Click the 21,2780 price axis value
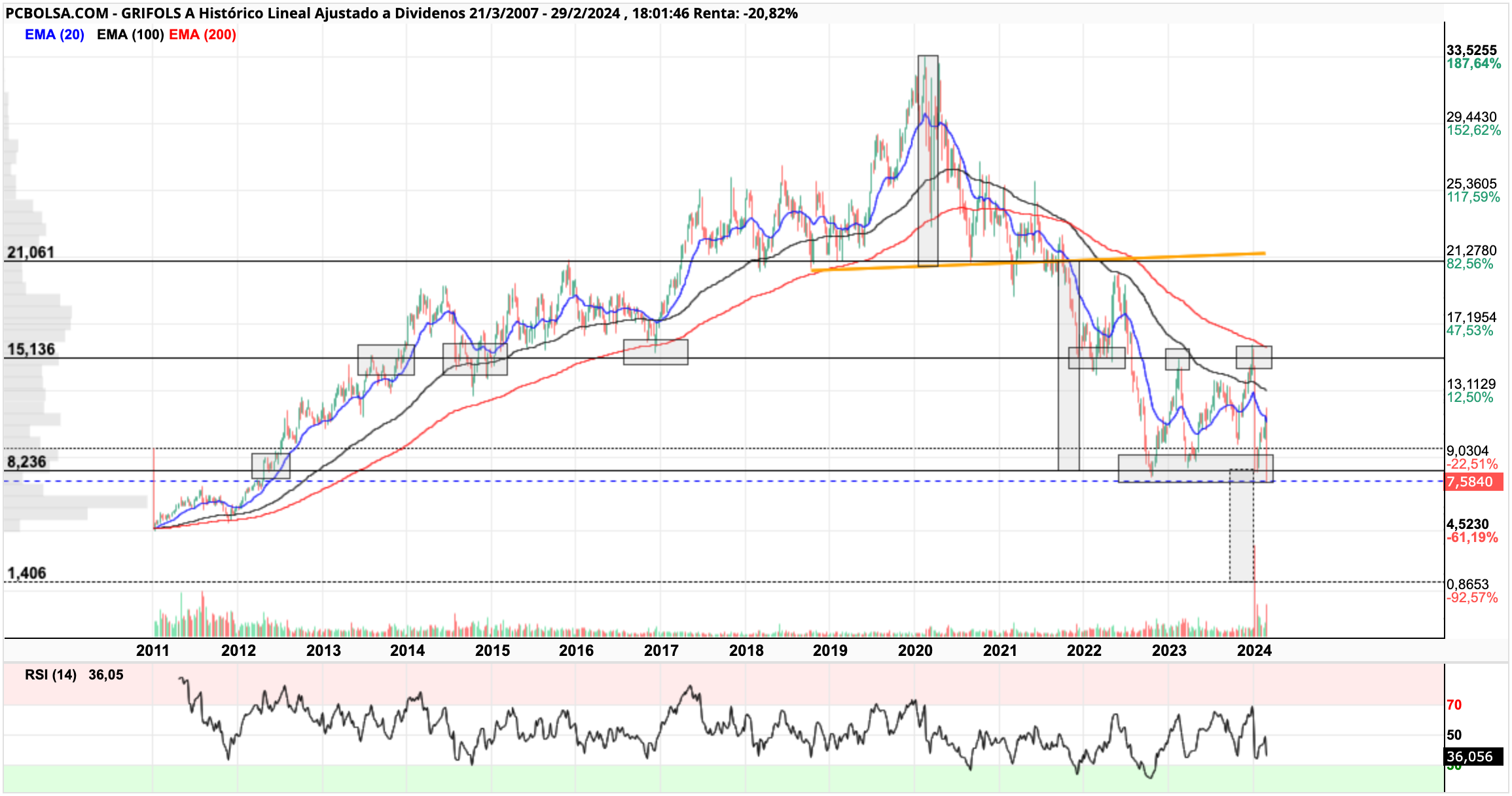Image resolution: width=1512 pixels, height=796 pixels. pos(1471,251)
